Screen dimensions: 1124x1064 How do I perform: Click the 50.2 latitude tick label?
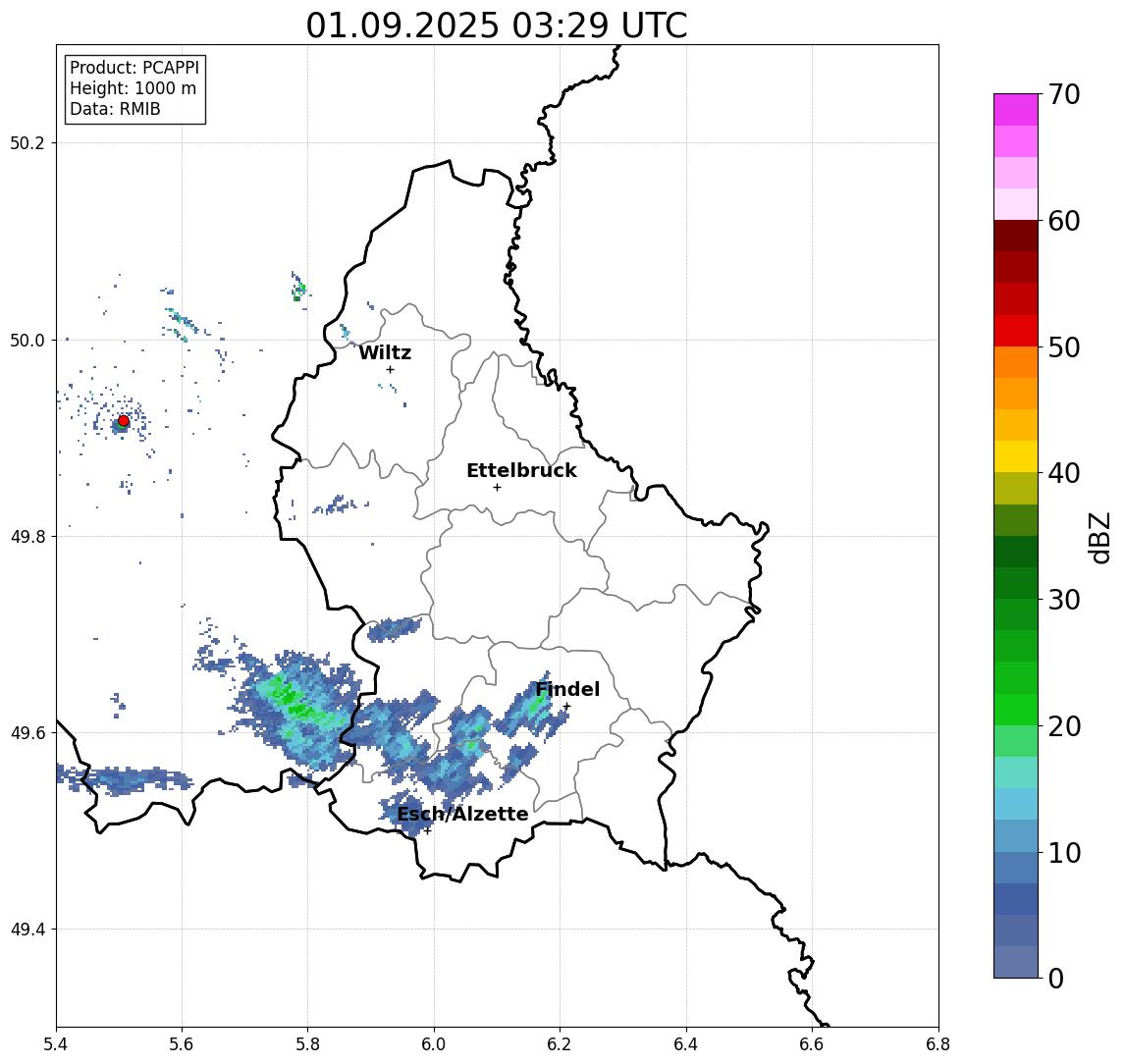(27, 142)
